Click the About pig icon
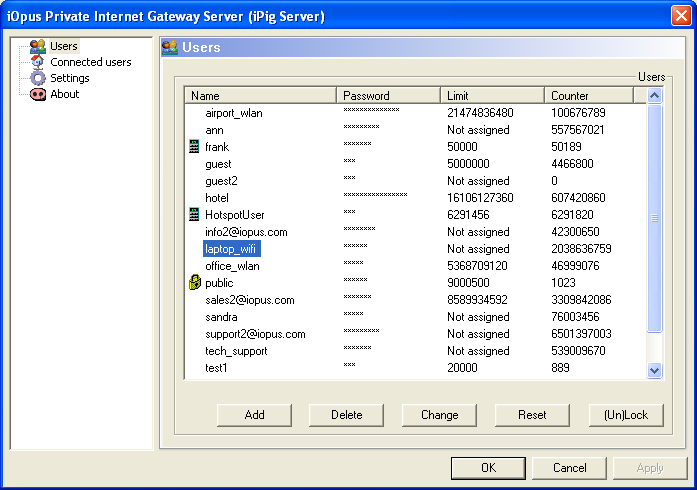The height and width of the screenshot is (490, 697). [x=38, y=94]
